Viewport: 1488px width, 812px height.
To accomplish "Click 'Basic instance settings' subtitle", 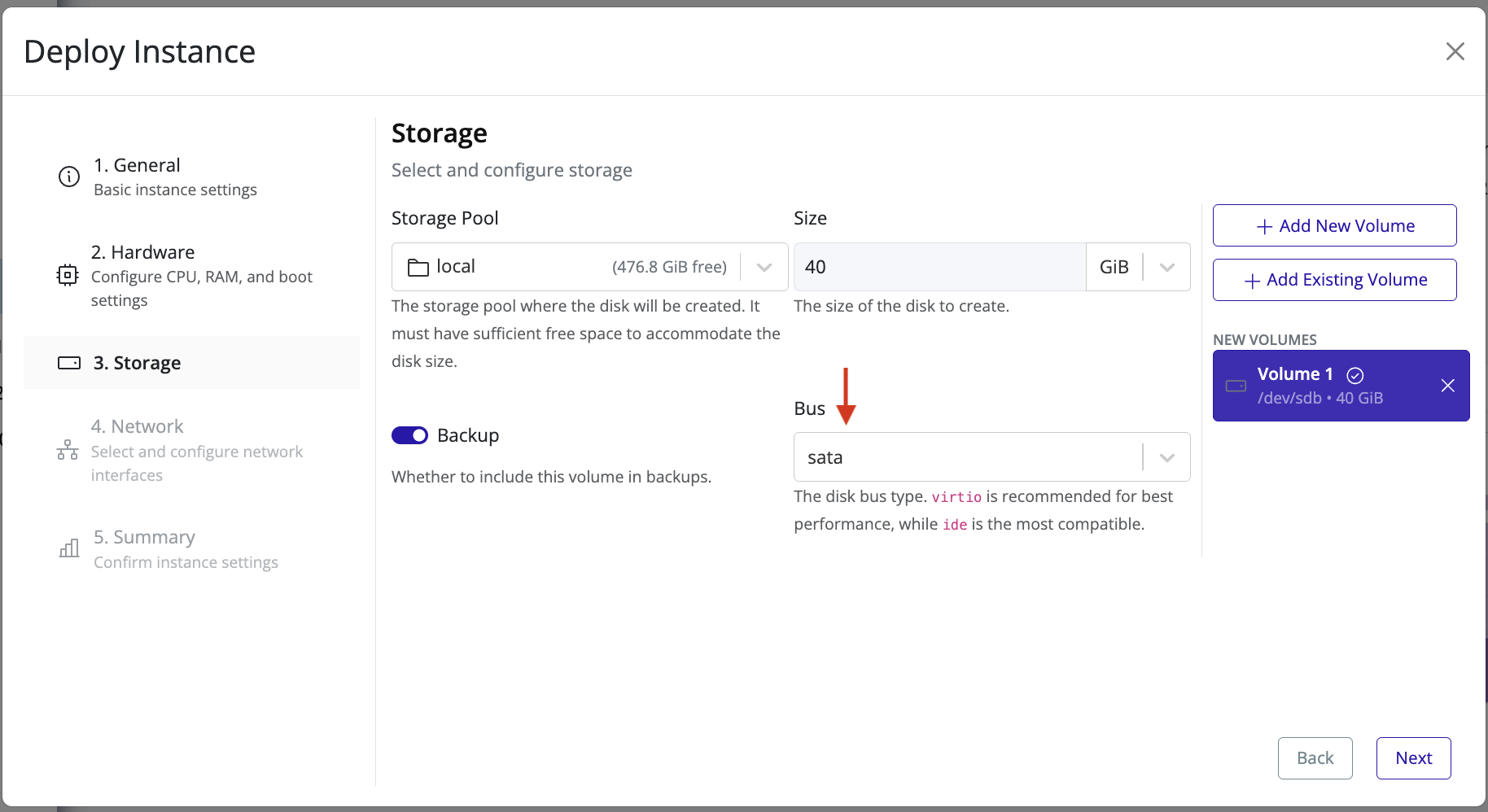I will click(x=175, y=190).
